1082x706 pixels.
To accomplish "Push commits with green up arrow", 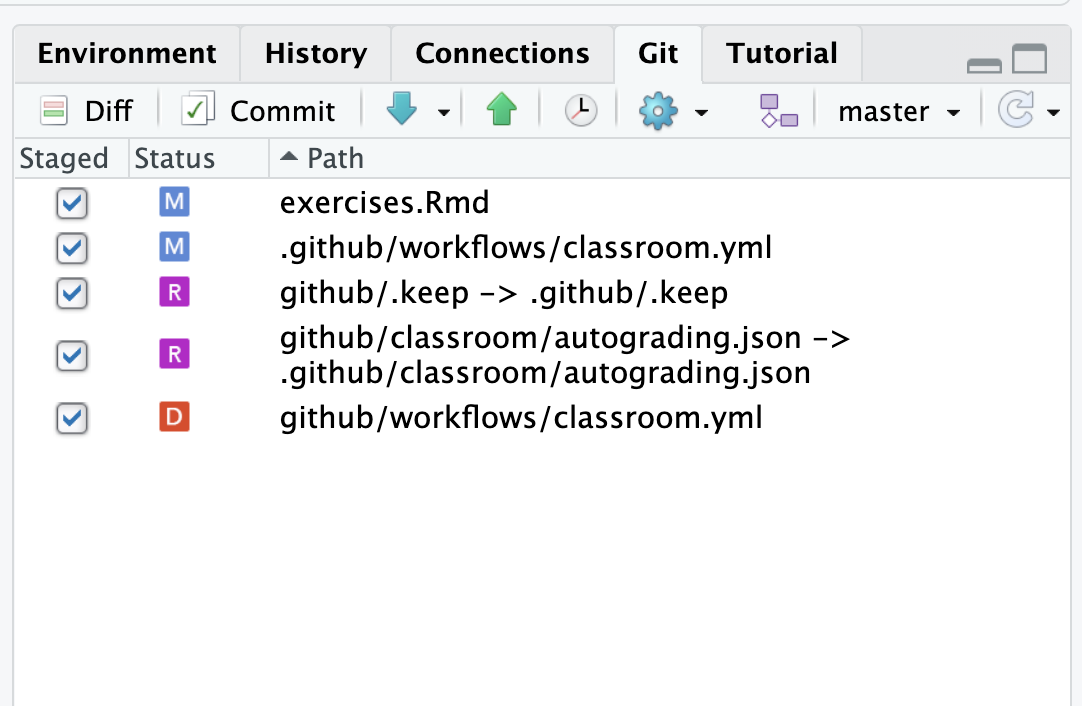I will click(502, 109).
